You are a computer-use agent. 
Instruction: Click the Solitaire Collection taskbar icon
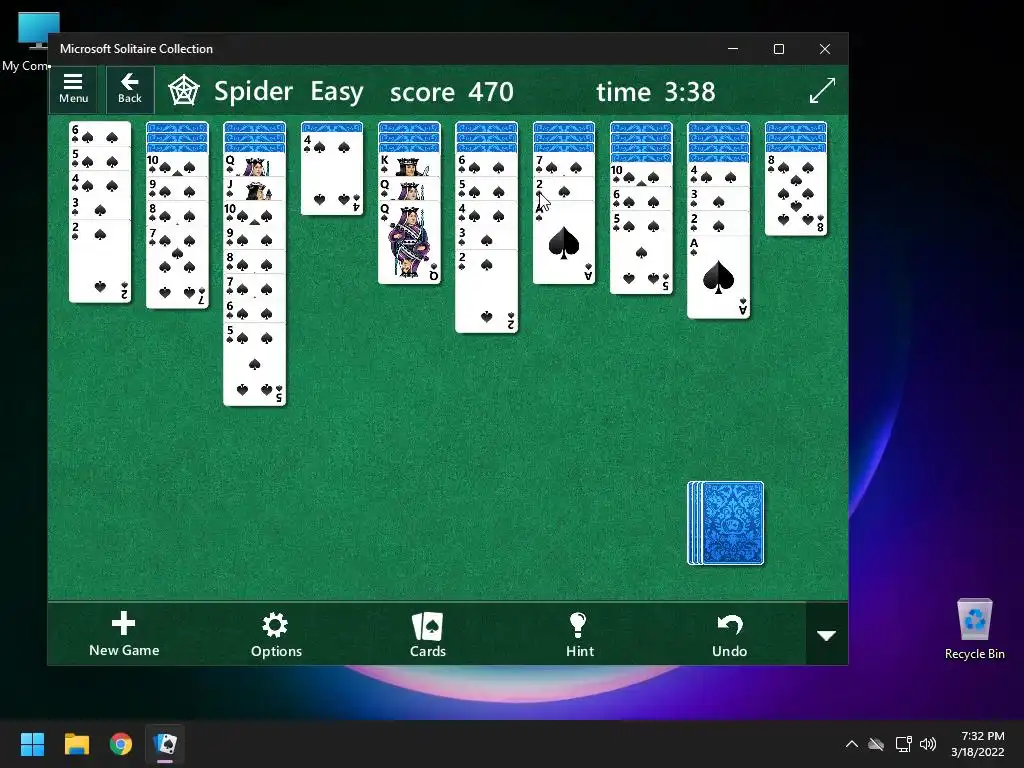click(165, 744)
